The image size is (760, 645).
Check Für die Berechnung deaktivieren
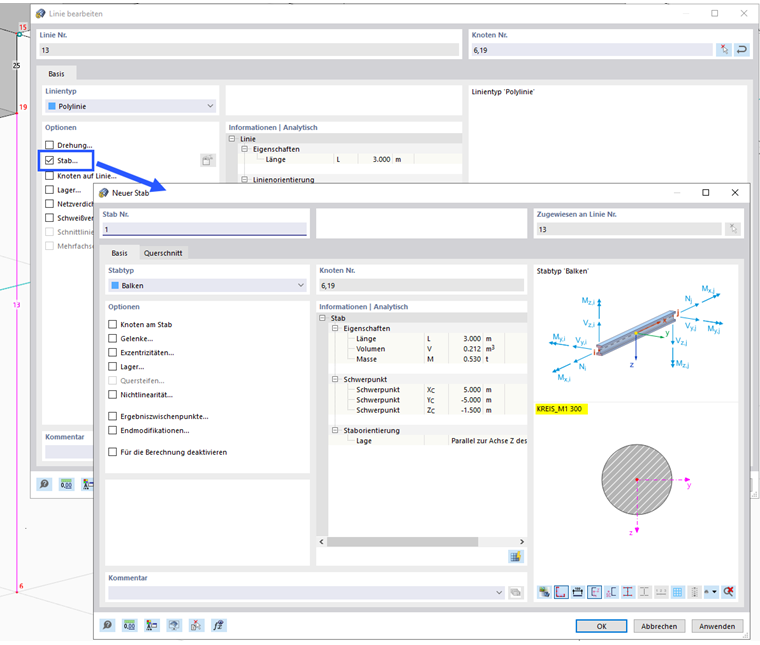point(112,452)
